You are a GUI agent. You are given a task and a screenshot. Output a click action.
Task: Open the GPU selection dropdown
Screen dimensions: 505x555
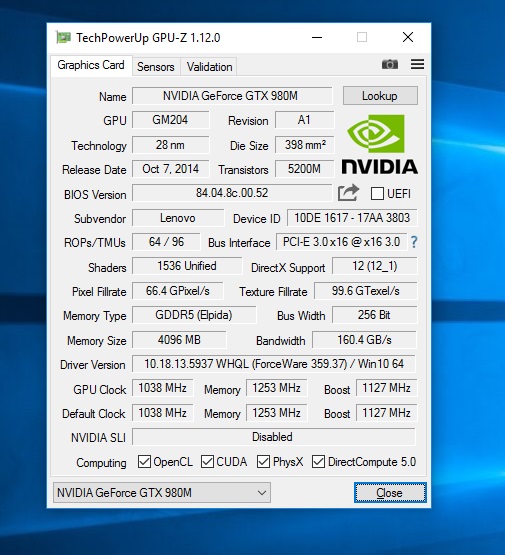[x=162, y=492]
